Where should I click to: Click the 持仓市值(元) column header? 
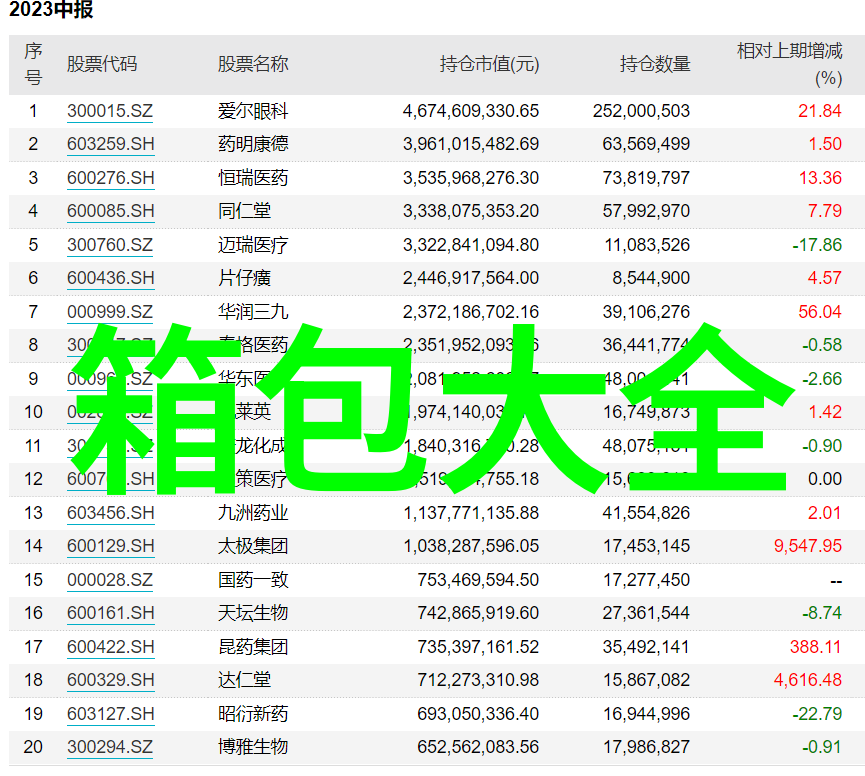point(489,65)
